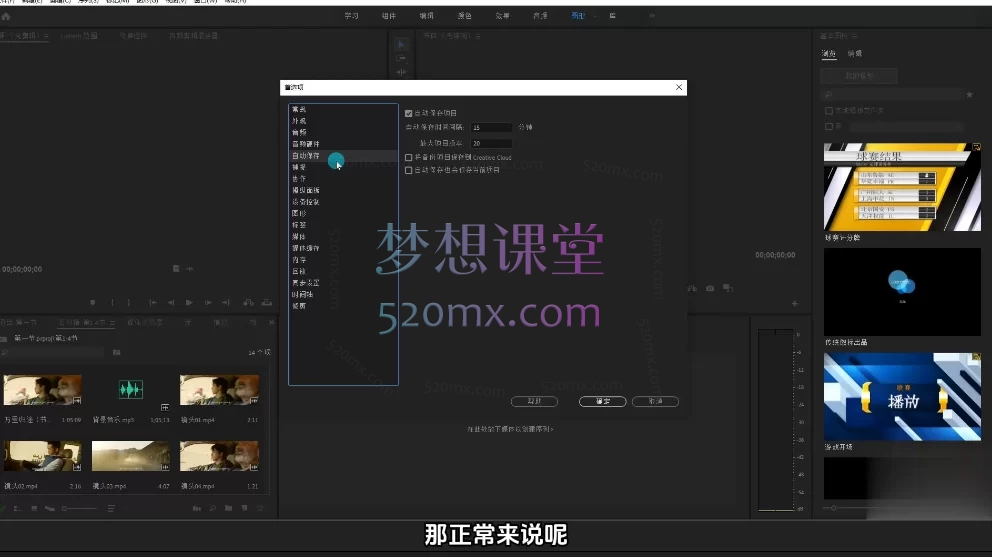The width and height of the screenshot is (992, 557).
Task: Click the auto-save interval field showing 15
Action: click(x=490, y=128)
